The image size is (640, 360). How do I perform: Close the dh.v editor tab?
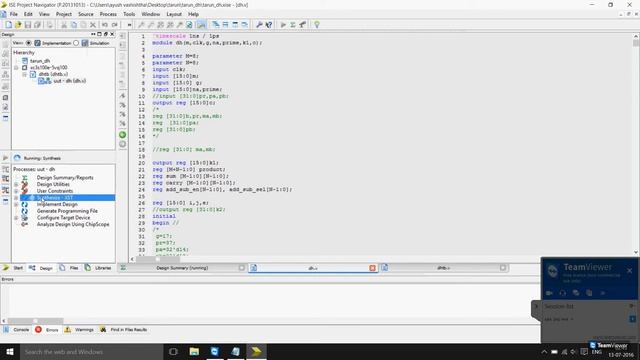point(372,268)
